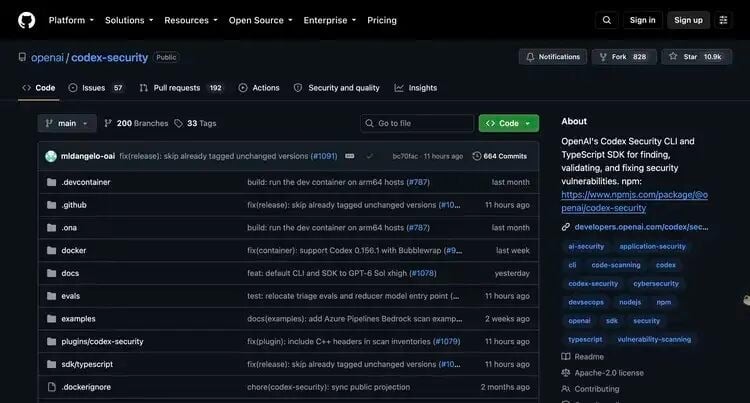Open the docs folder name
The width and height of the screenshot is (750, 403).
click(x=70, y=273)
